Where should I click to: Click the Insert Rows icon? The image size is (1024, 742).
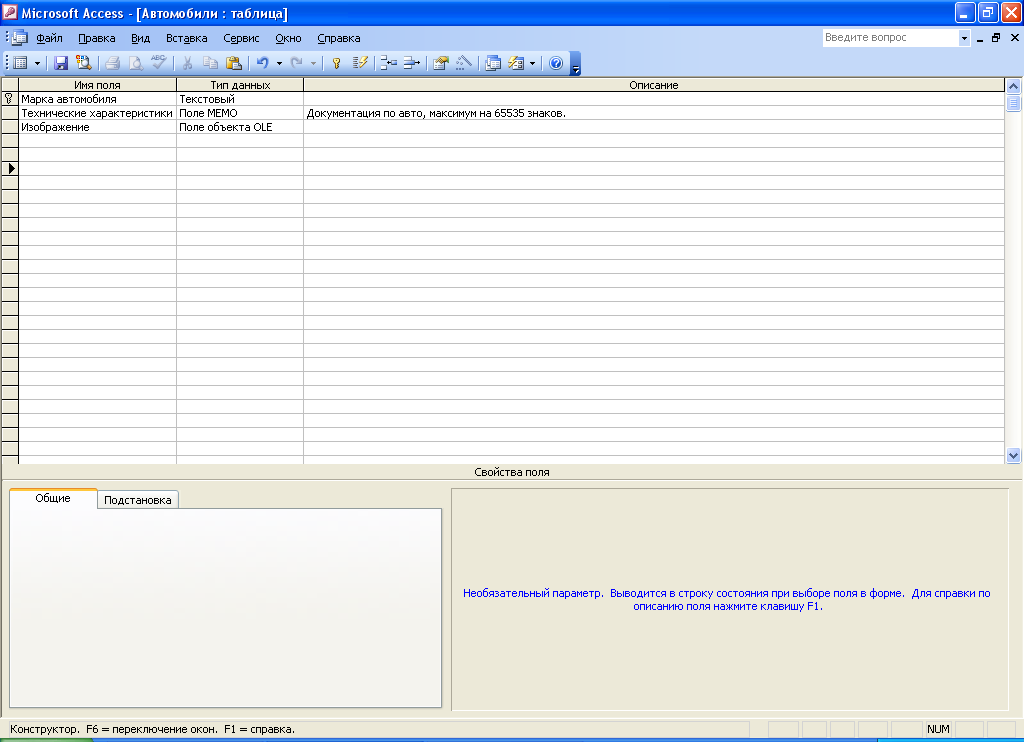(x=389, y=63)
